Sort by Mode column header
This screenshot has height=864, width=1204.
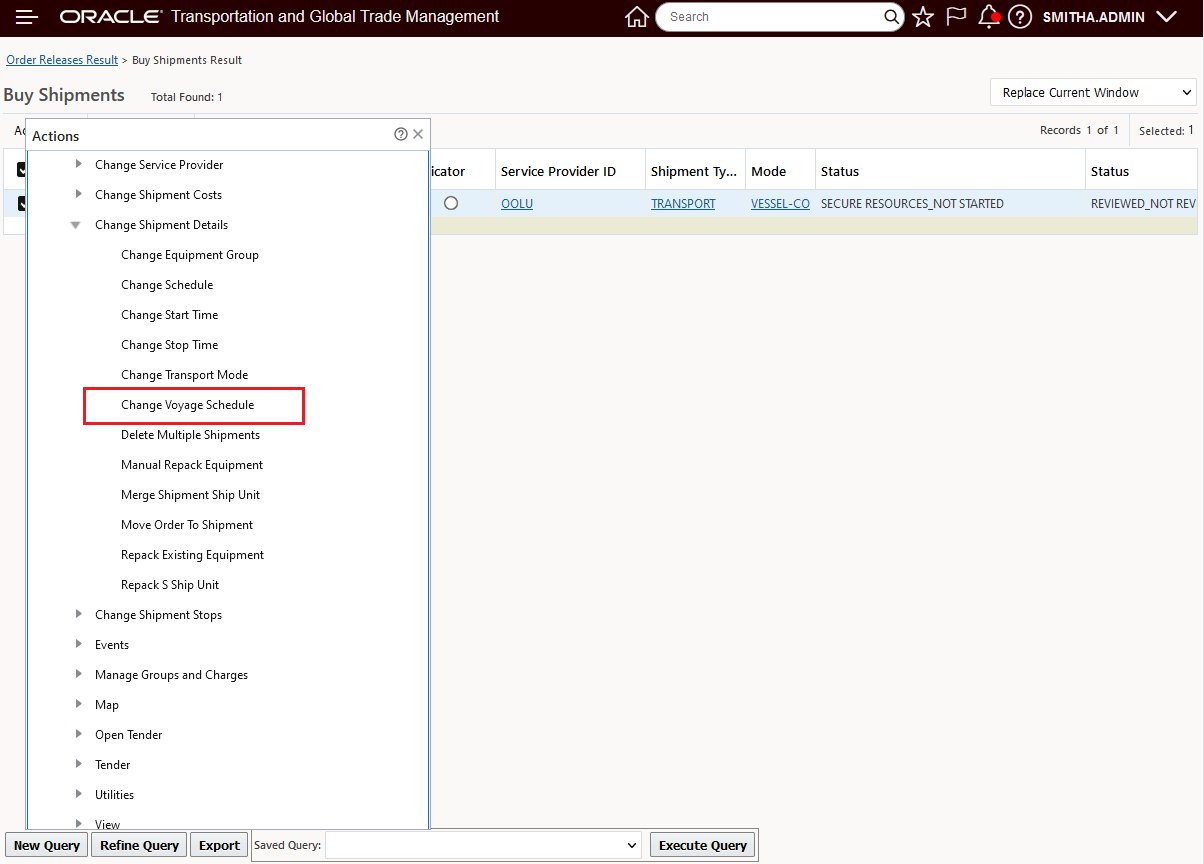pyautogui.click(x=769, y=172)
